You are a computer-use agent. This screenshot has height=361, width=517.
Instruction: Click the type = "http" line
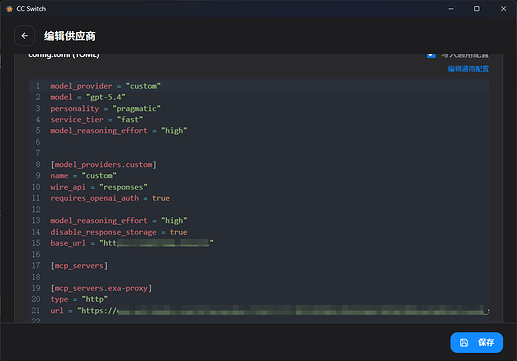(79, 299)
